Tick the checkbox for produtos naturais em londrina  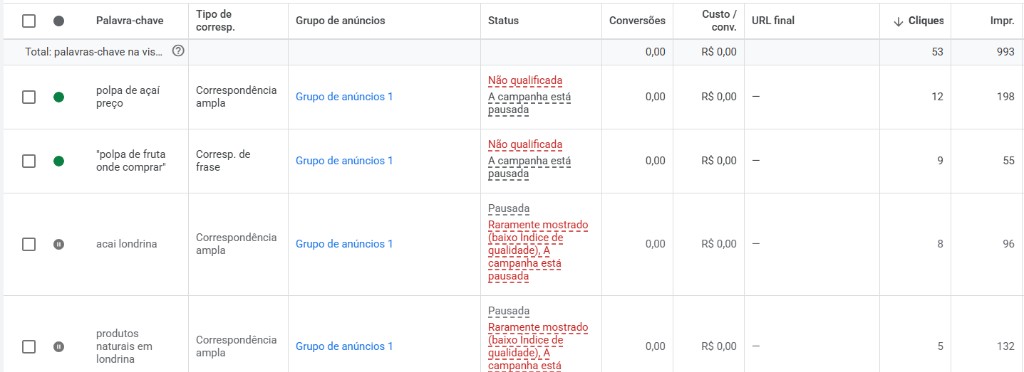29,347
